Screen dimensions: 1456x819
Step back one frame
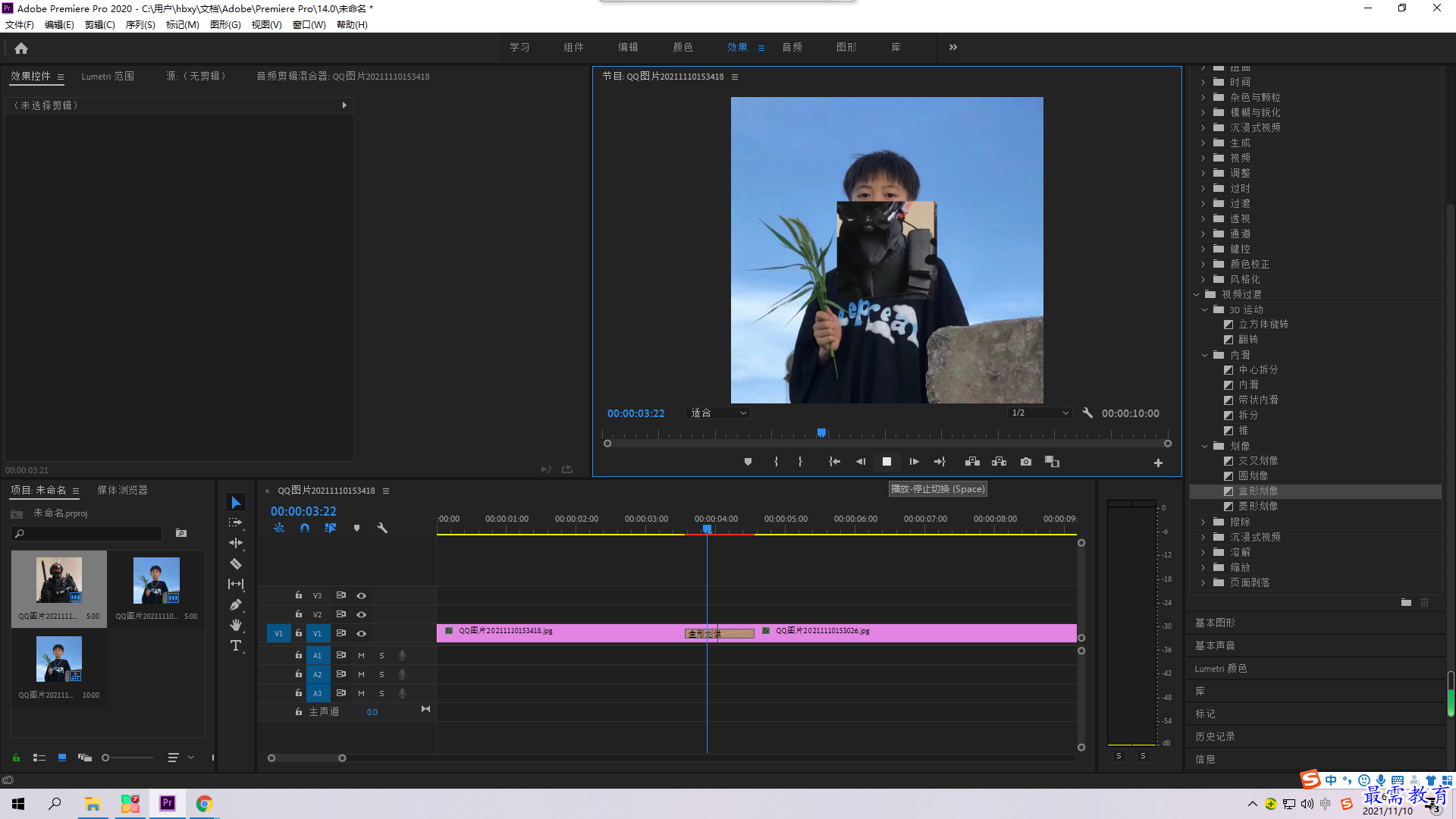(861, 462)
